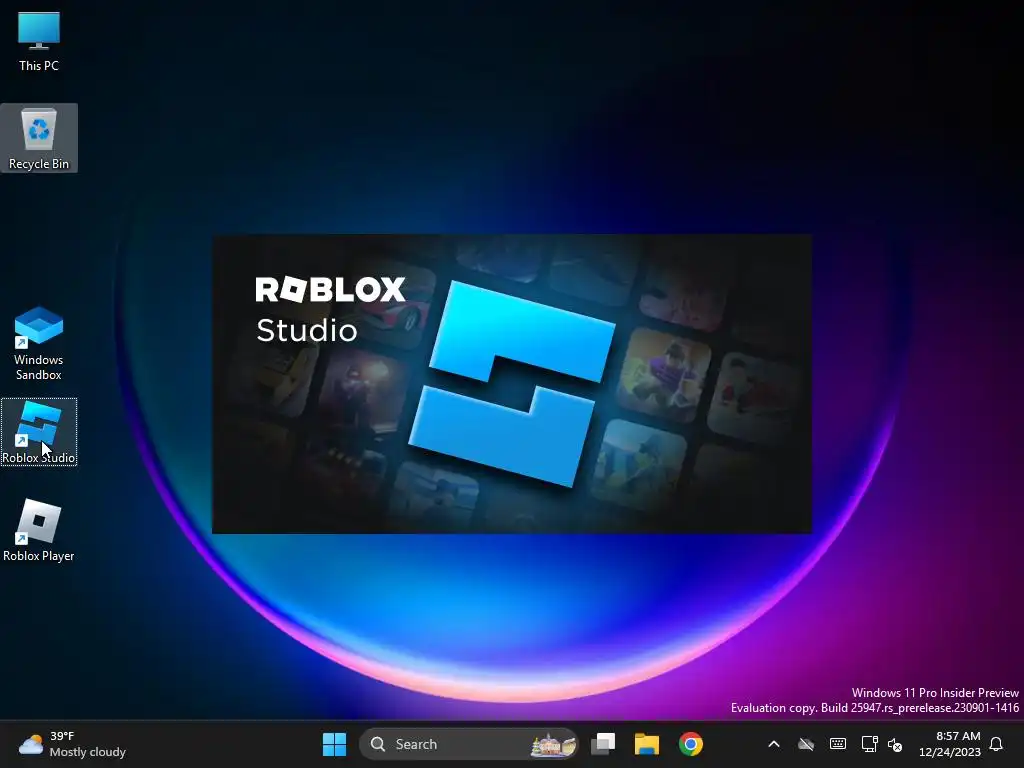Open Task View from taskbar
Viewport: 1024px width, 768px height.
click(x=603, y=744)
